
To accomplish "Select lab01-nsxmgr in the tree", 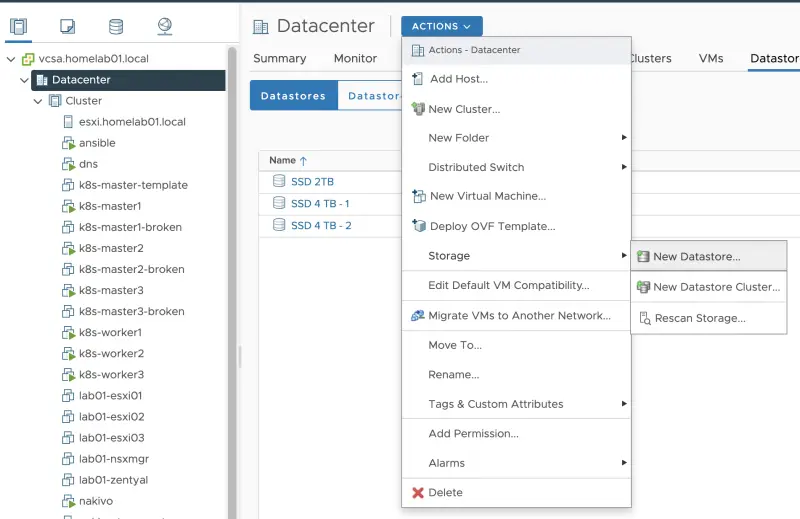I will click(114, 459).
